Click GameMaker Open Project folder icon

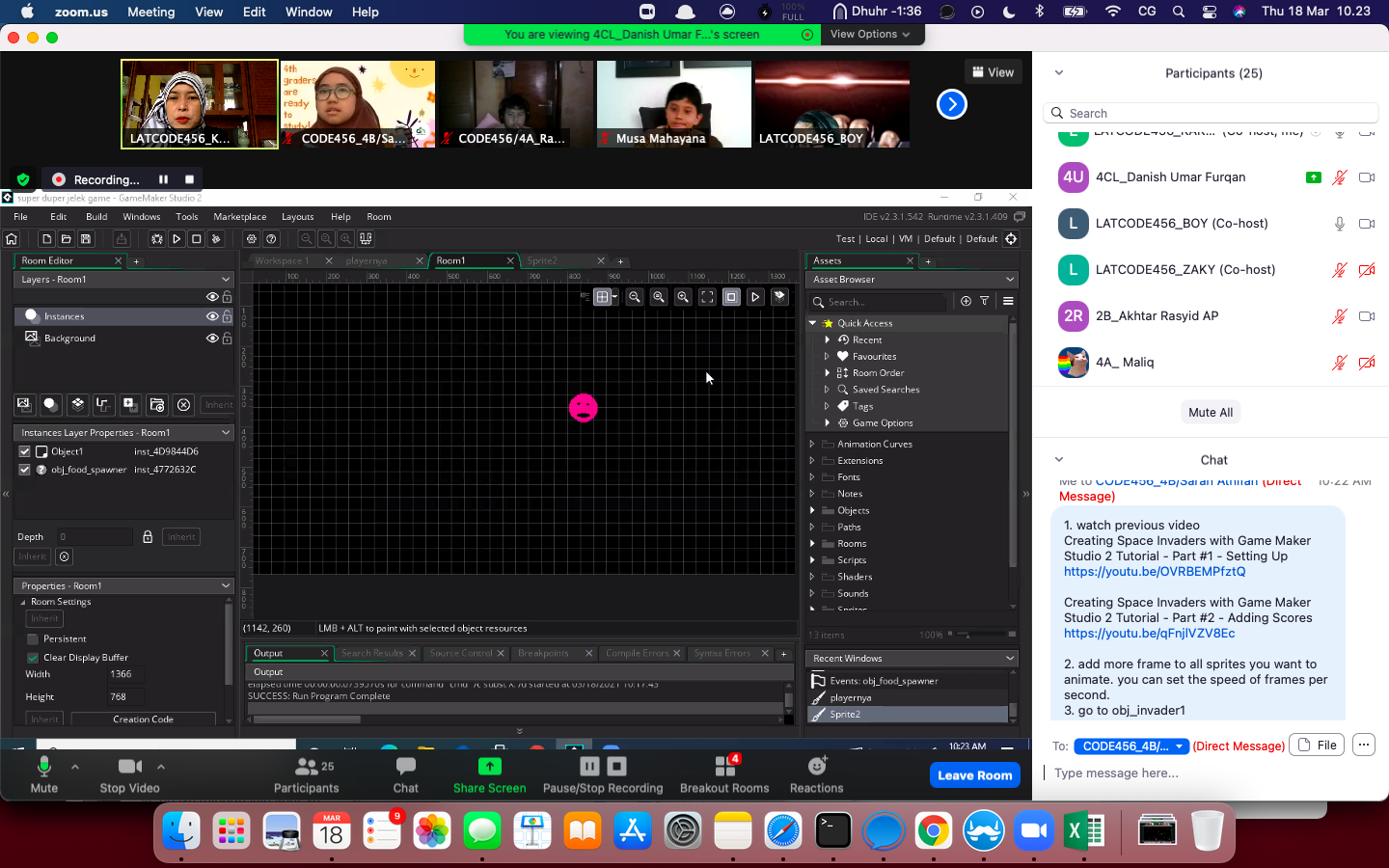pyautogui.click(x=66, y=239)
